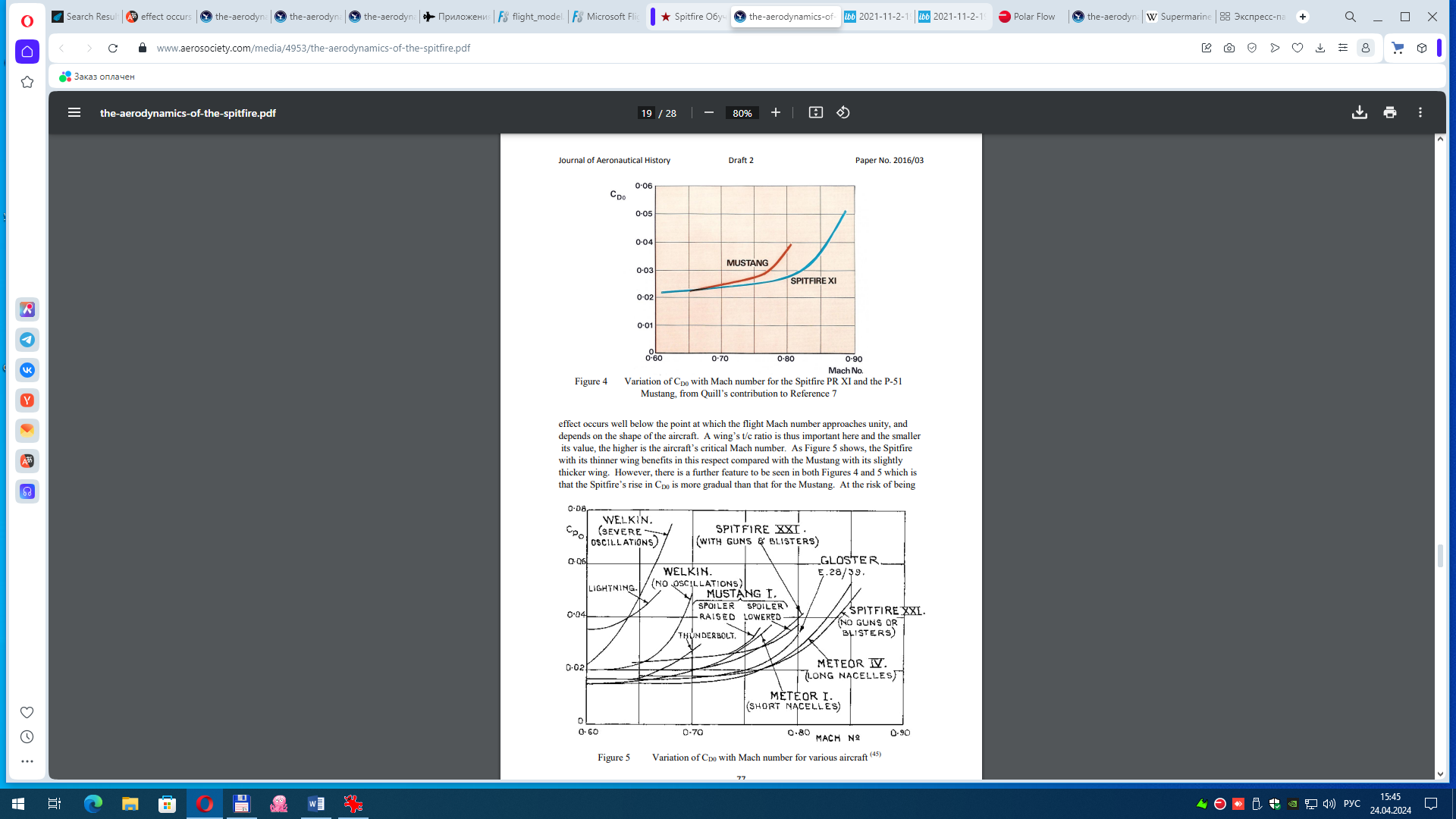Viewport: 1456px width, 819px height.
Task: Click the site security lock icon
Action: click(x=142, y=48)
